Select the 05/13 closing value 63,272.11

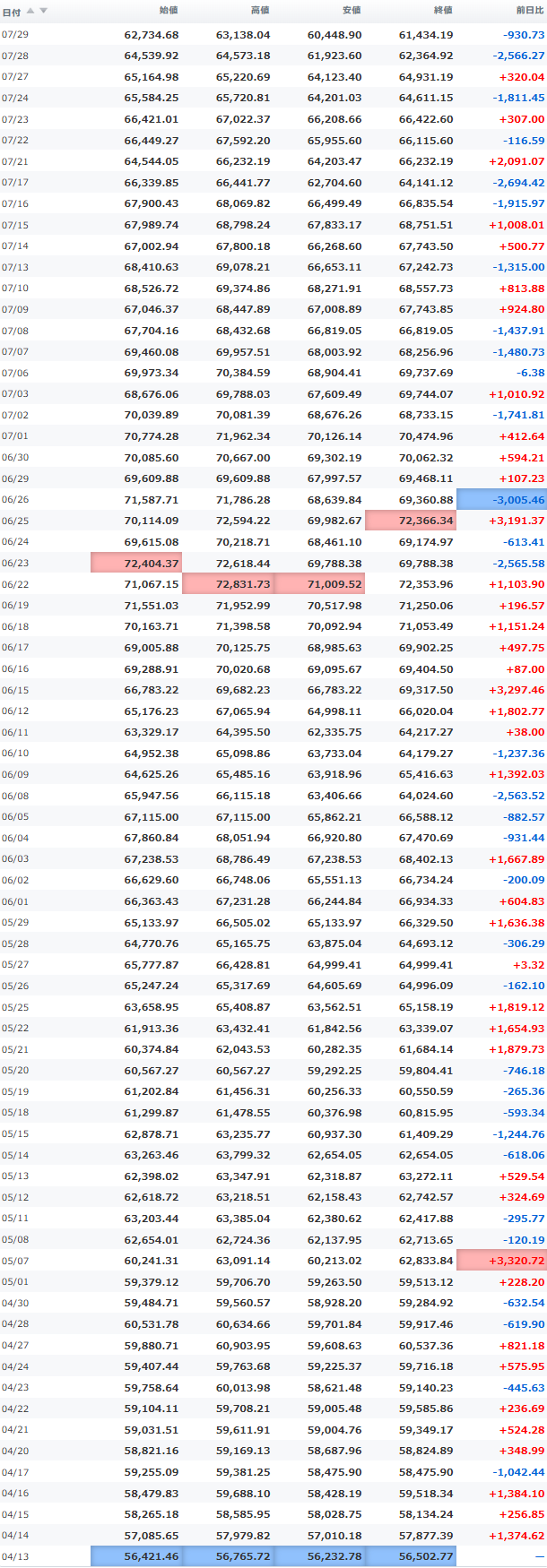(x=426, y=1176)
